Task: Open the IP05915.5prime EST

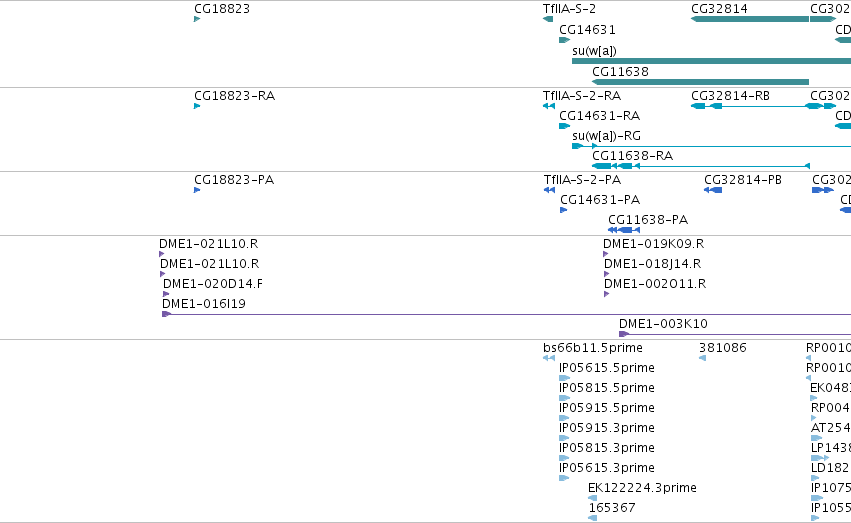Action: (x=564, y=418)
